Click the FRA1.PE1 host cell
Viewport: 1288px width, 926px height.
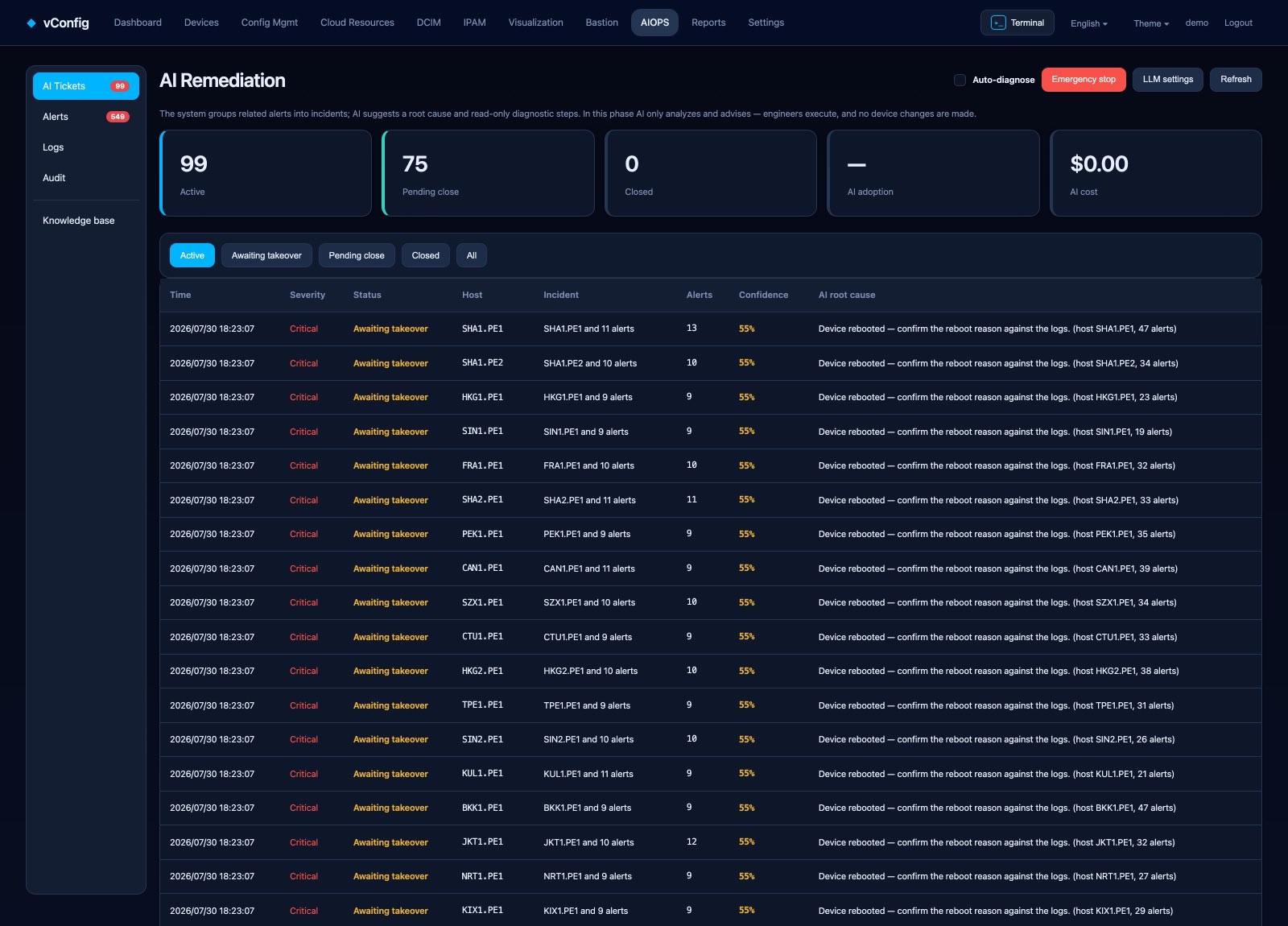coord(482,465)
